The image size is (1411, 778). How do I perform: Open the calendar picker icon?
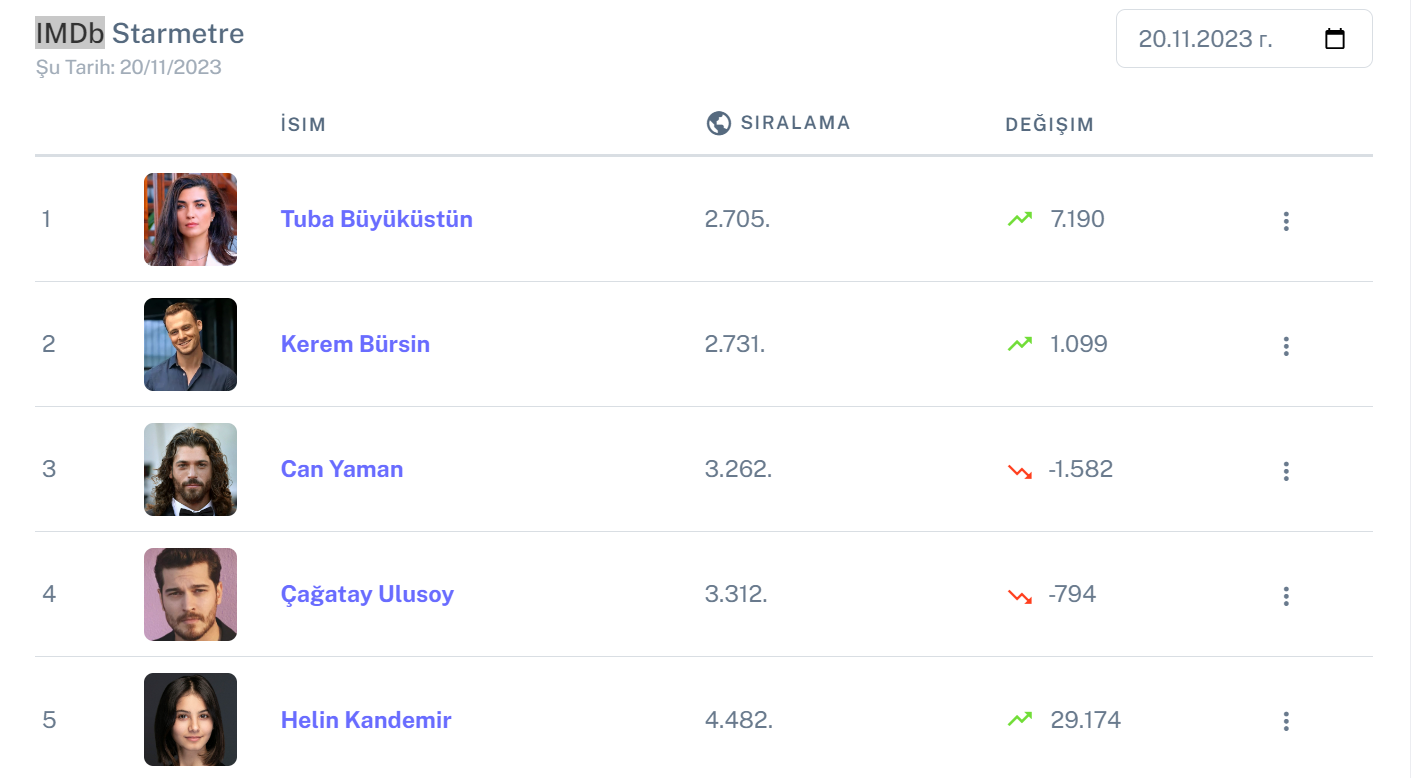pyautogui.click(x=1334, y=39)
